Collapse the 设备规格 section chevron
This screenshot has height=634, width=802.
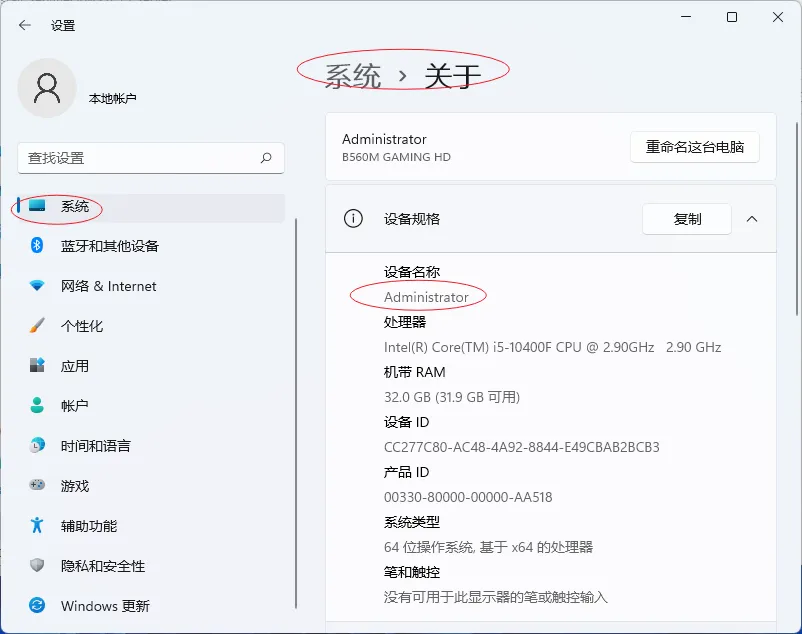(752, 219)
